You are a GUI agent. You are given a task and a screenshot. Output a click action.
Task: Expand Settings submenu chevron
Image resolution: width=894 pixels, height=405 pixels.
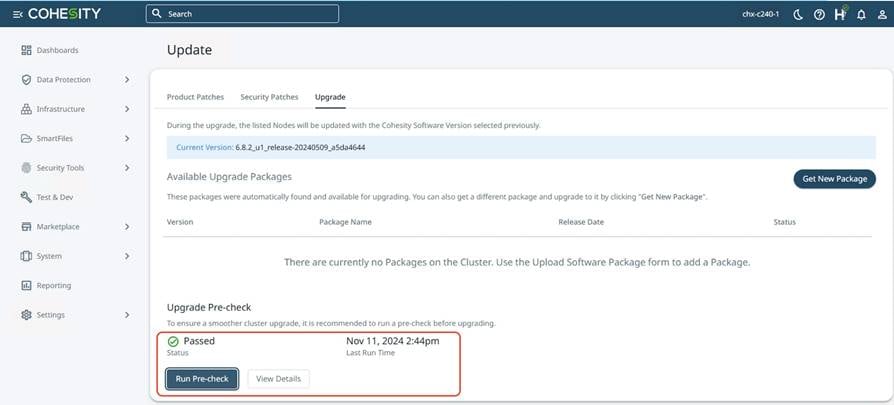[x=127, y=315]
